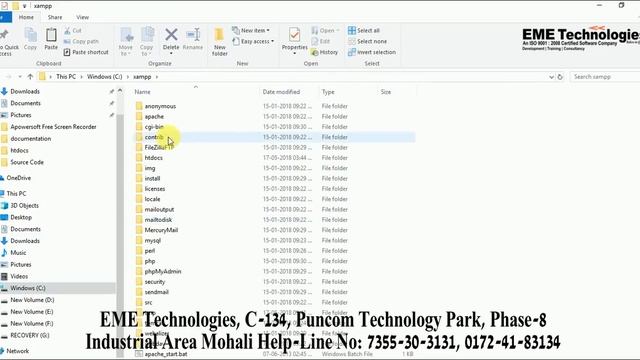
Task: Select Music in navigation pane
Action: 18,253
